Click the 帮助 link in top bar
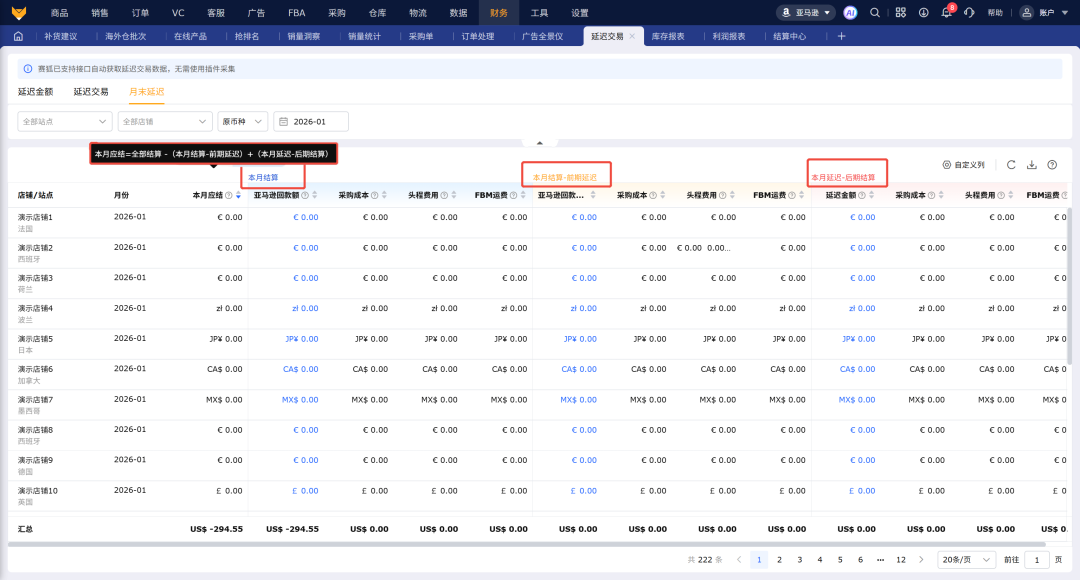The image size is (1080, 580). point(995,12)
